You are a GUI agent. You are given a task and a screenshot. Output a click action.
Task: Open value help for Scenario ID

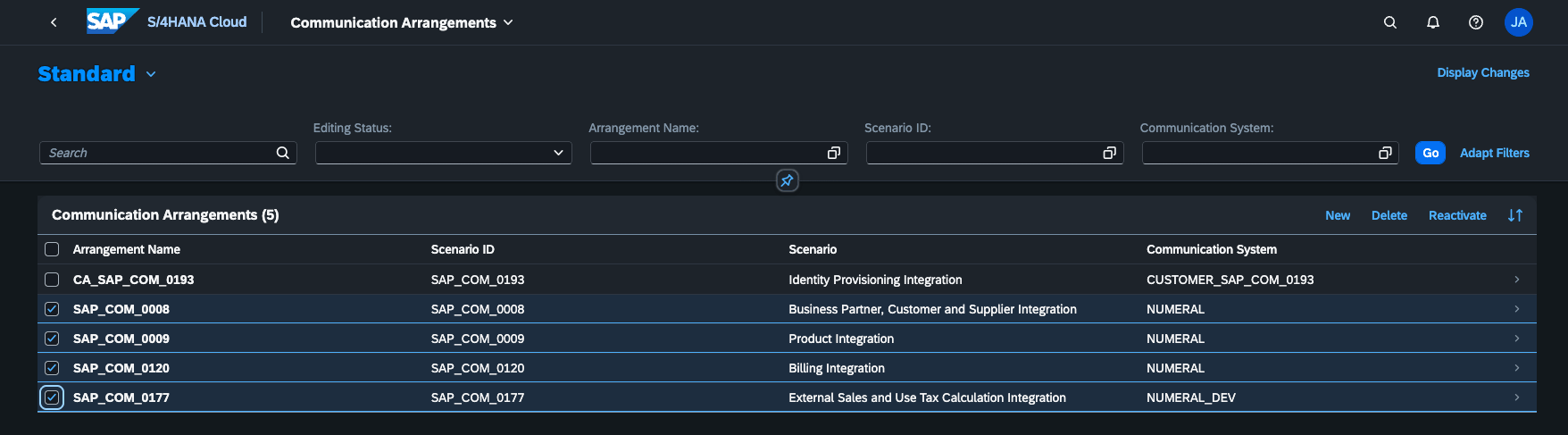1110,153
